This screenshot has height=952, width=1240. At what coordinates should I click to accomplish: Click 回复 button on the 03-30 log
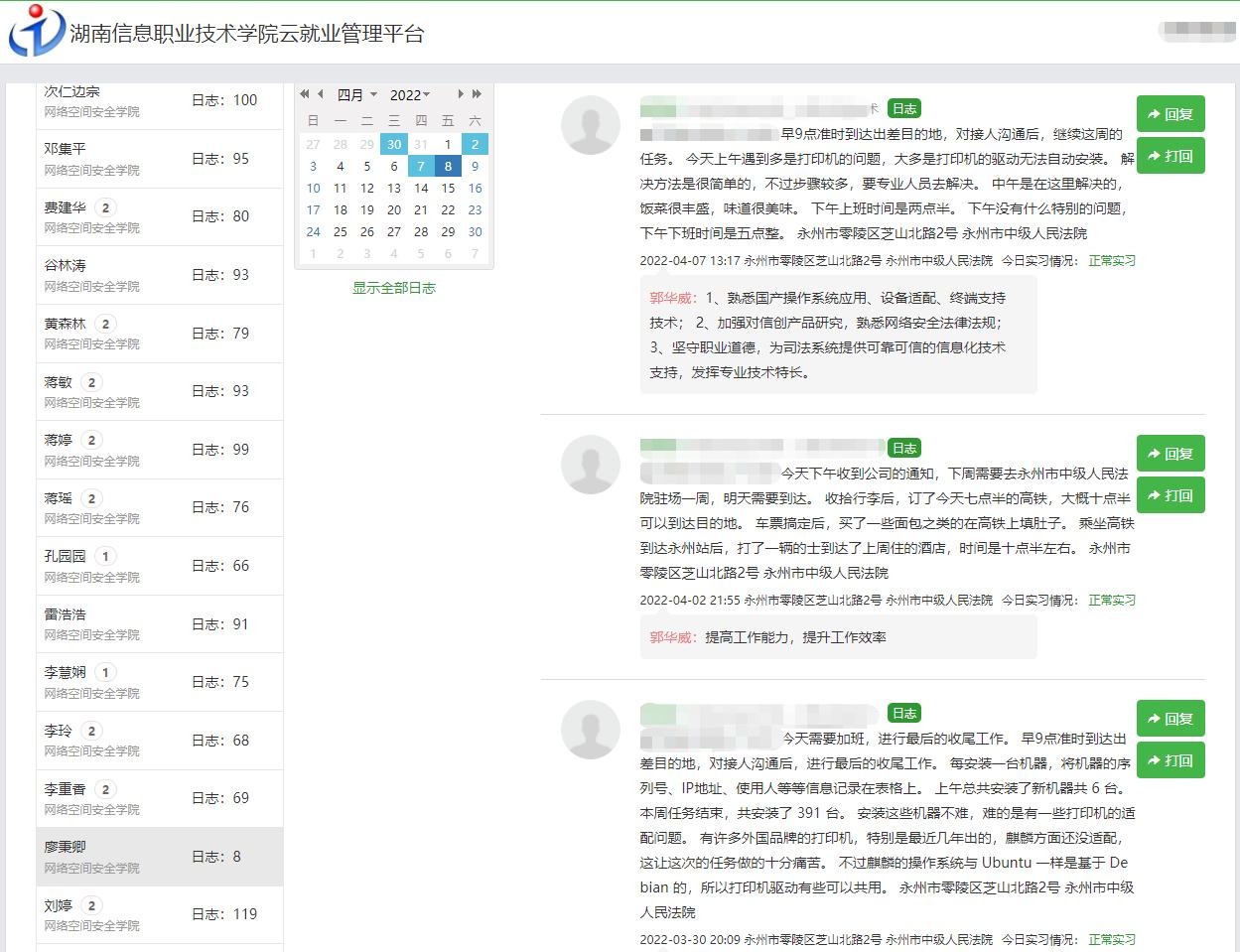pyautogui.click(x=1170, y=719)
